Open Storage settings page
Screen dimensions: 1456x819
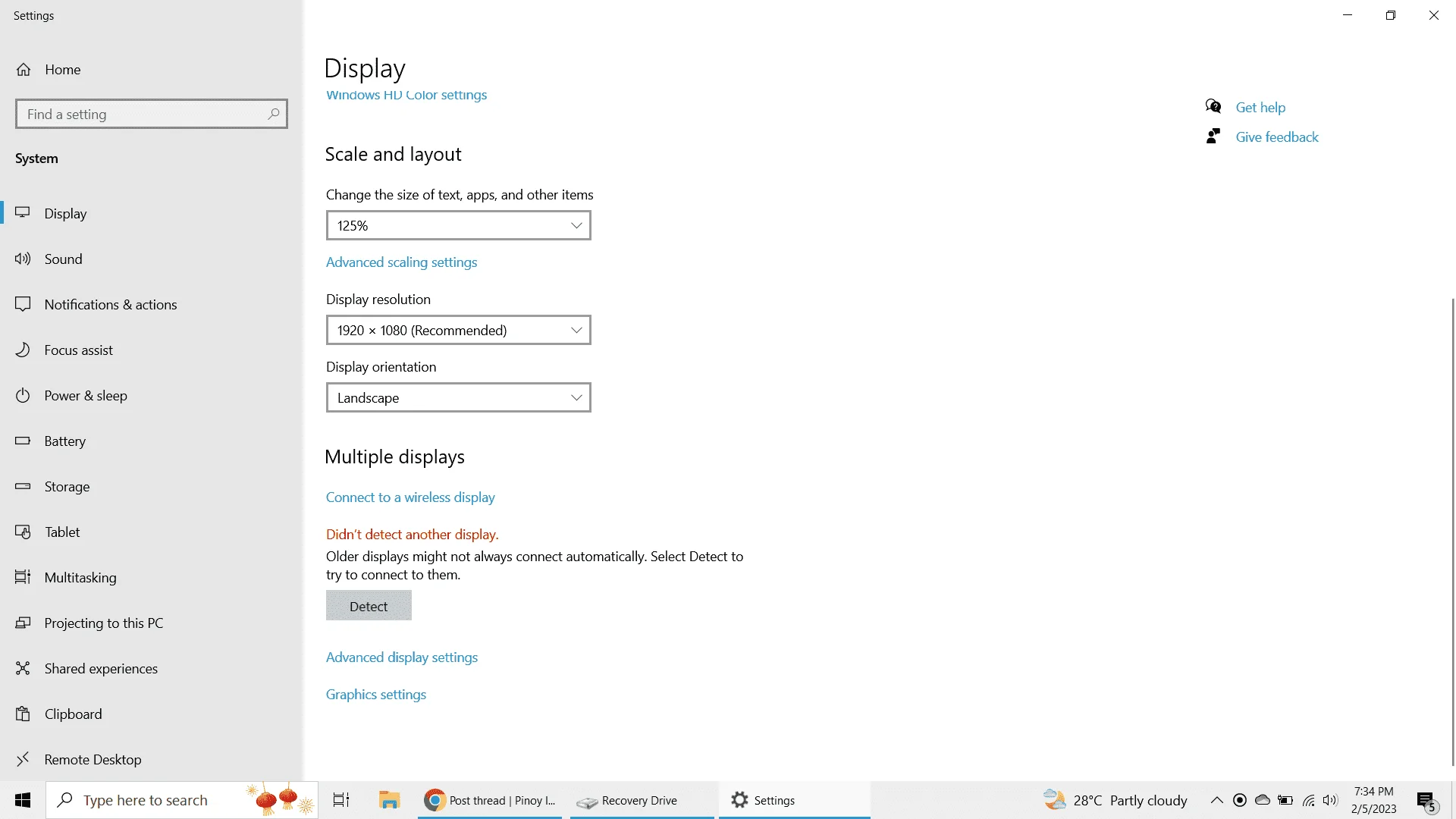[x=152, y=486]
